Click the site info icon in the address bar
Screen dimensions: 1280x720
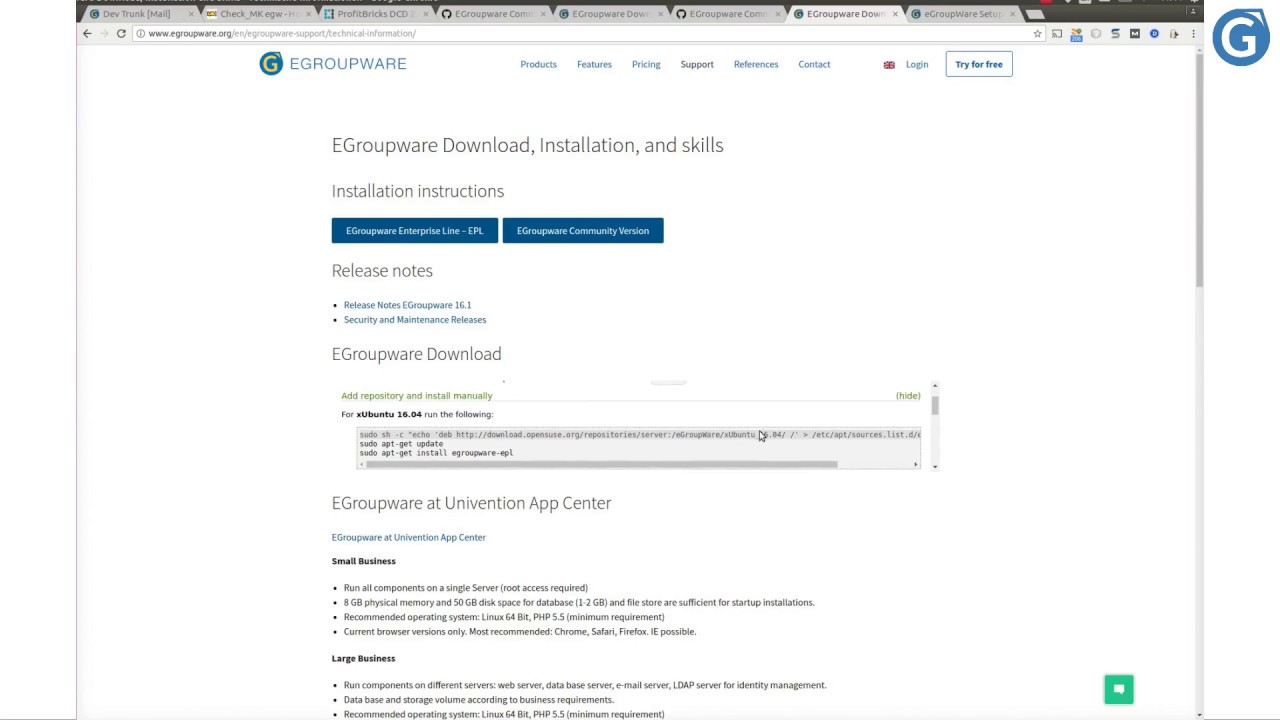click(x=140, y=33)
